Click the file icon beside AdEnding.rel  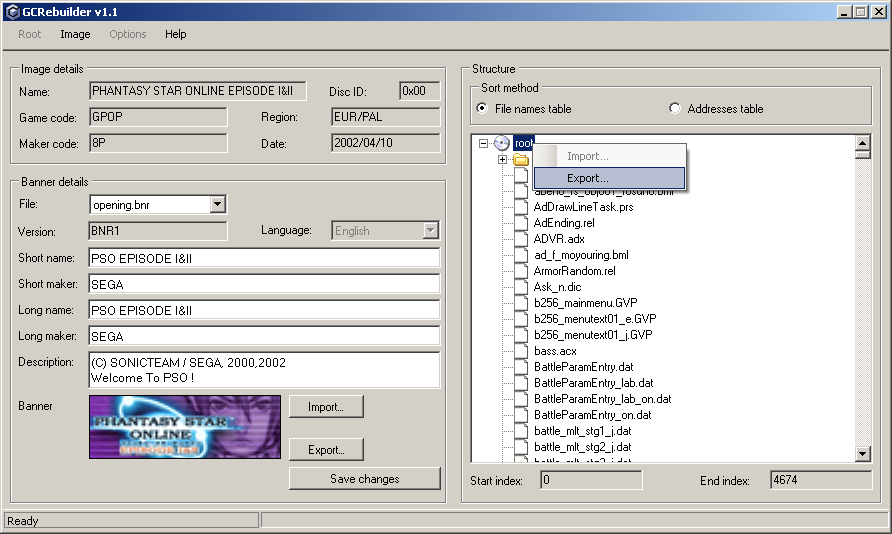(521, 223)
